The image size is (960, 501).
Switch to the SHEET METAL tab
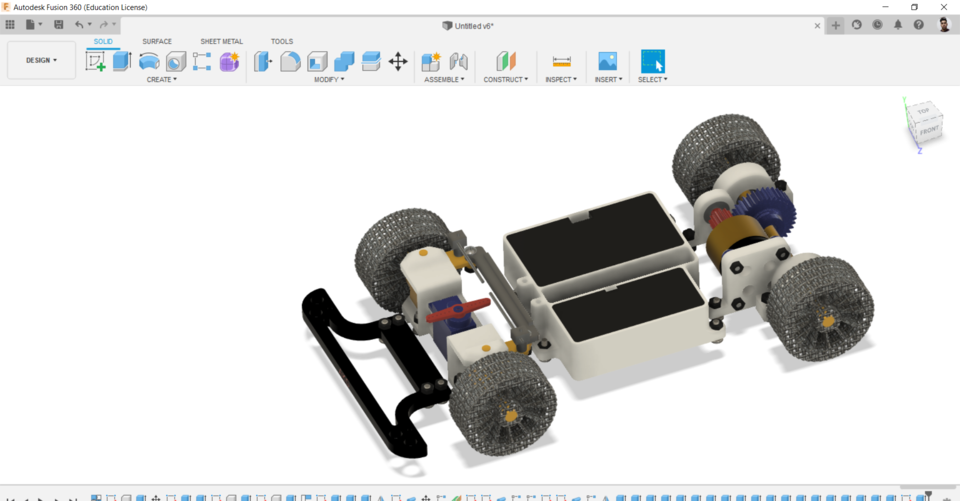click(222, 42)
